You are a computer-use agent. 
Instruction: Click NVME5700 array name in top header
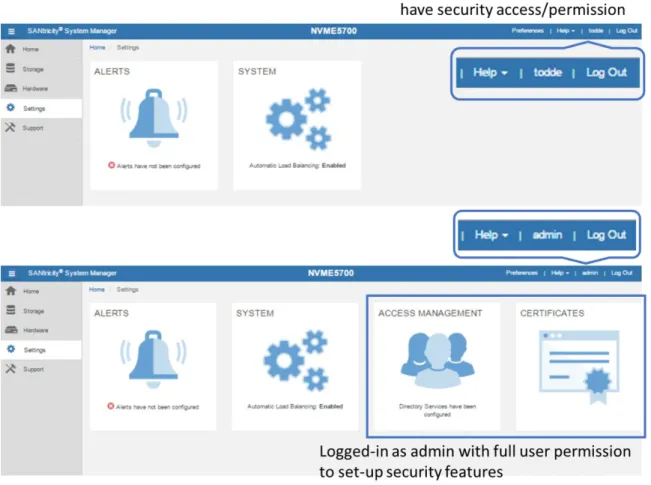click(x=334, y=31)
